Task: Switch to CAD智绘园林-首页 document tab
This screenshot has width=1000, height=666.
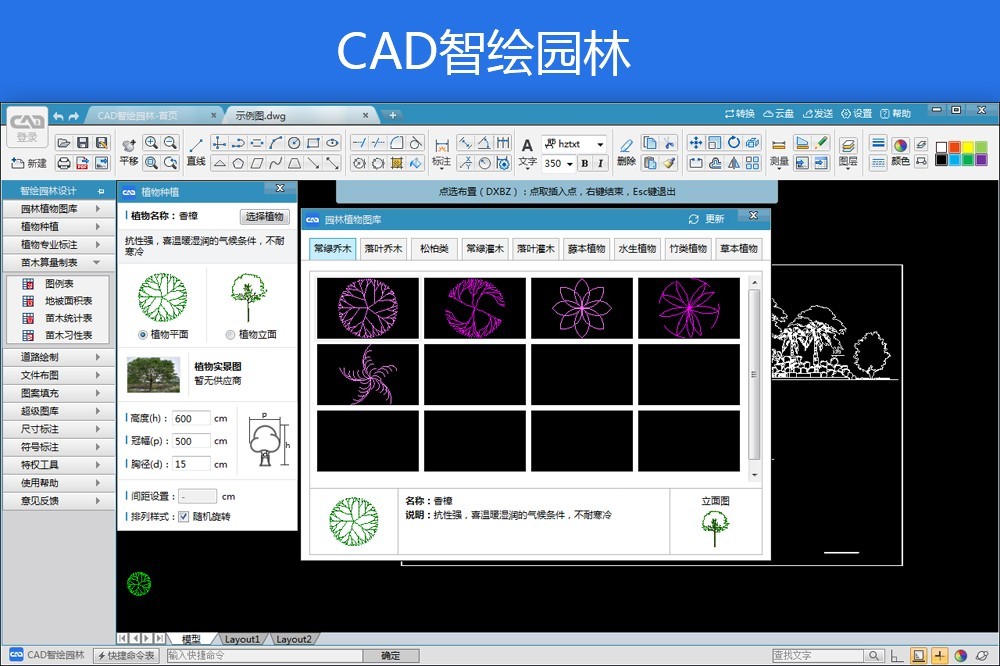Action: point(144,115)
